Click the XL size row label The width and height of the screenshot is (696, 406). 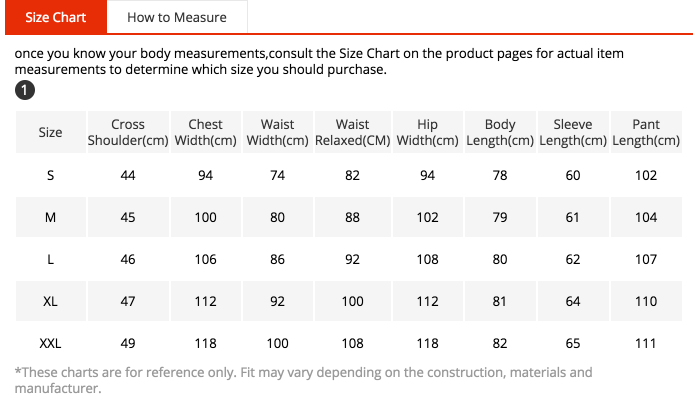tap(50, 301)
